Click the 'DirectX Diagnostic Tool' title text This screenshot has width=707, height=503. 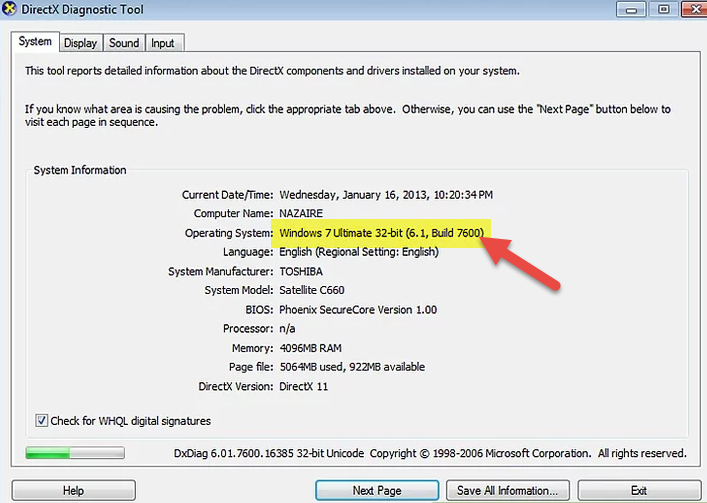pyautogui.click(x=83, y=9)
